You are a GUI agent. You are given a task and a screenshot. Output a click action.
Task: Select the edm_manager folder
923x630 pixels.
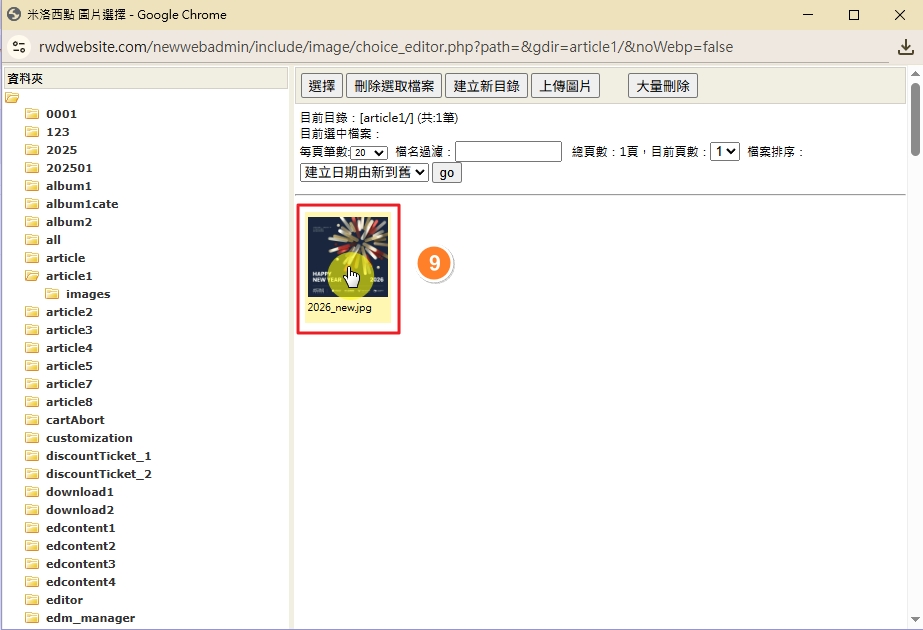(90, 618)
